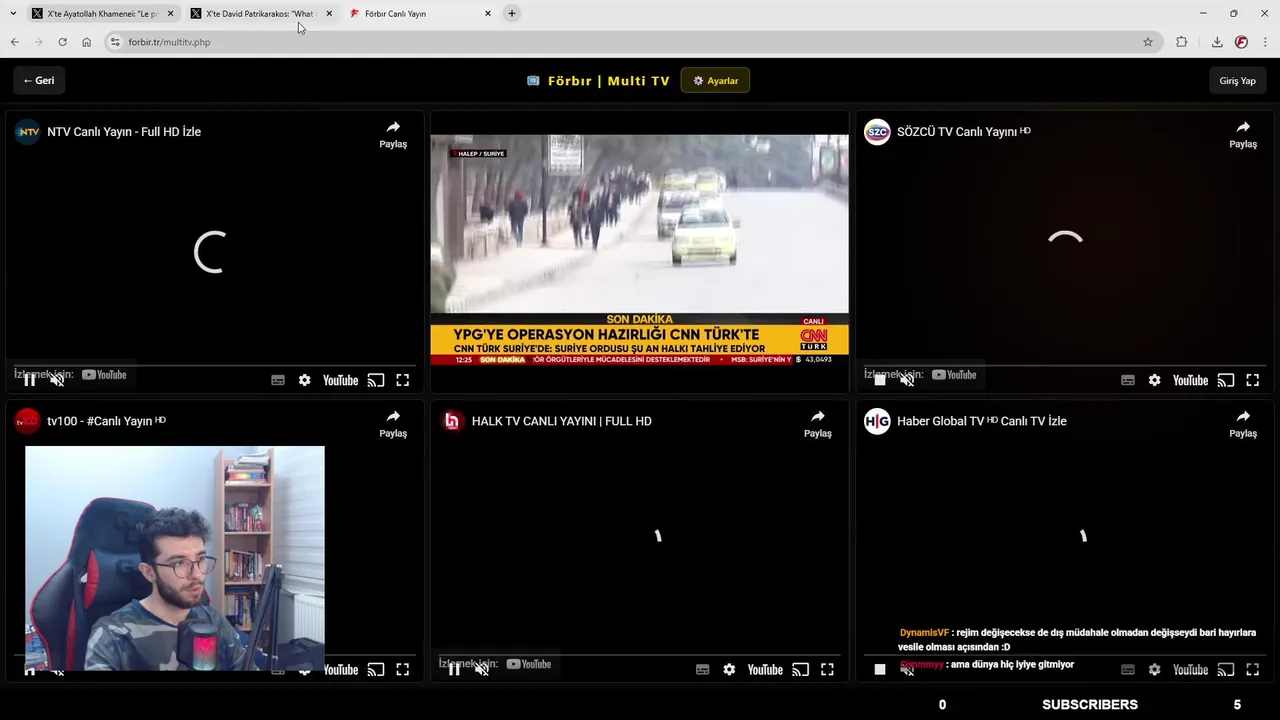The image size is (1280, 720).
Task: Open the 'HALK TV CANLI YAYINI | FULL HD' title
Action: tap(562, 421)
